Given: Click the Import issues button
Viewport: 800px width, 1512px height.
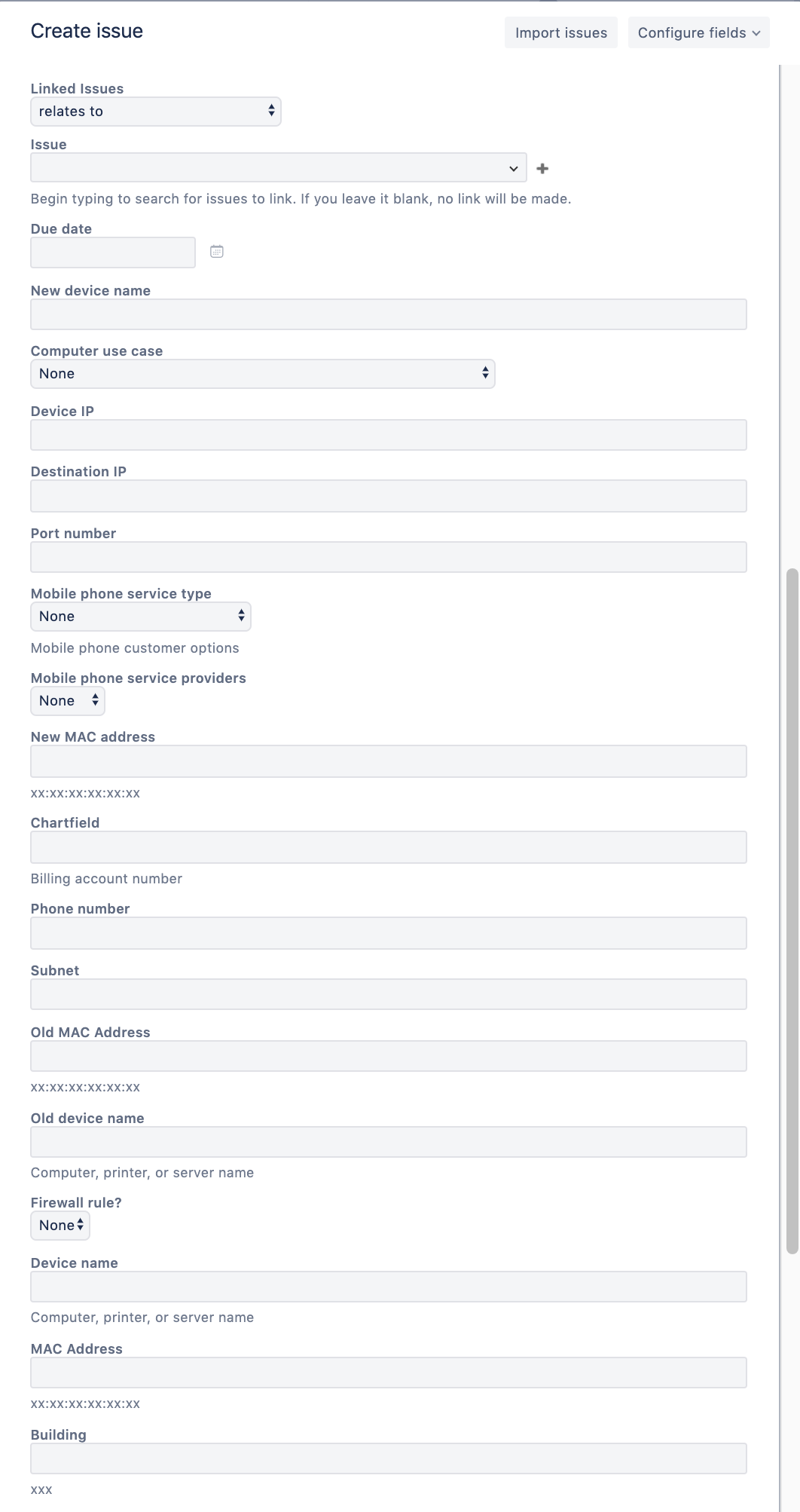Looking at the screenshot, I should click(x=561, y=32).
